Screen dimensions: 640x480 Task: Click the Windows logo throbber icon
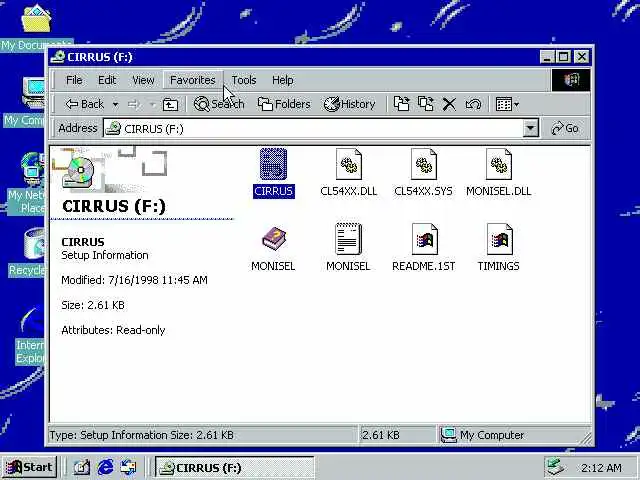pyautogui.click(x=571, y=80)
